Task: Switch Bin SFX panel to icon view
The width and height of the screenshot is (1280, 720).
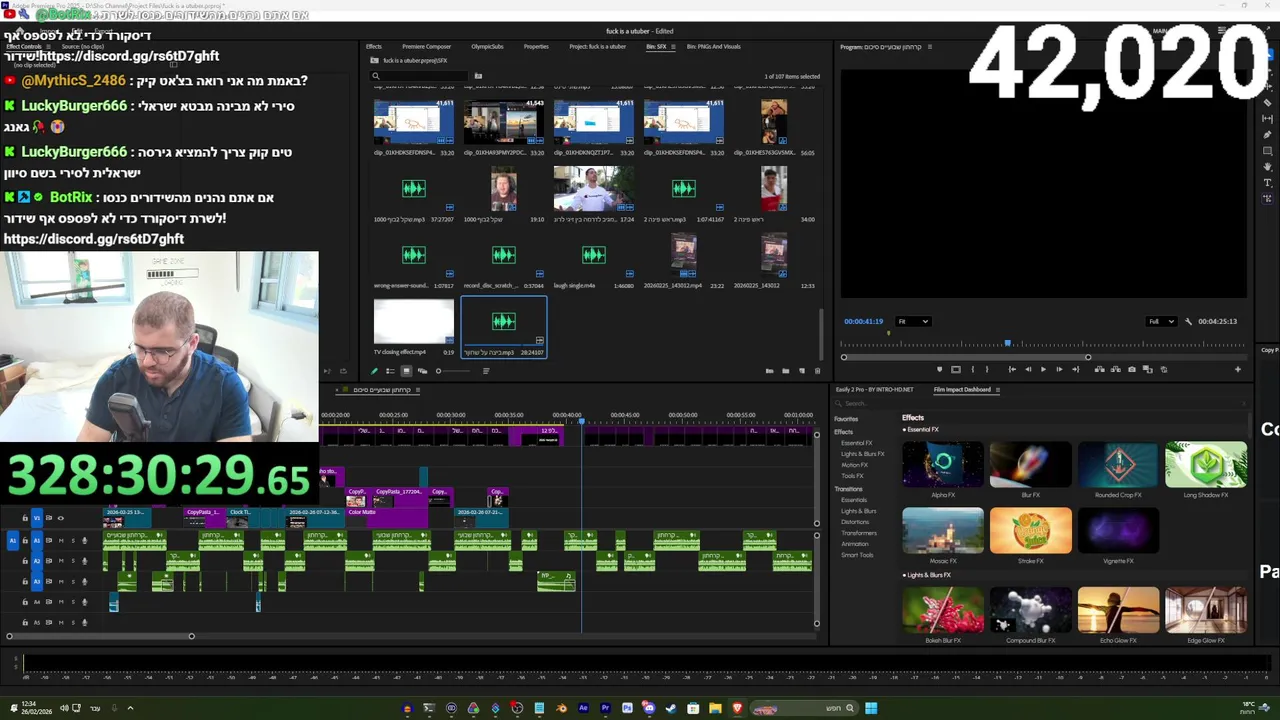Action: (406, 371)
